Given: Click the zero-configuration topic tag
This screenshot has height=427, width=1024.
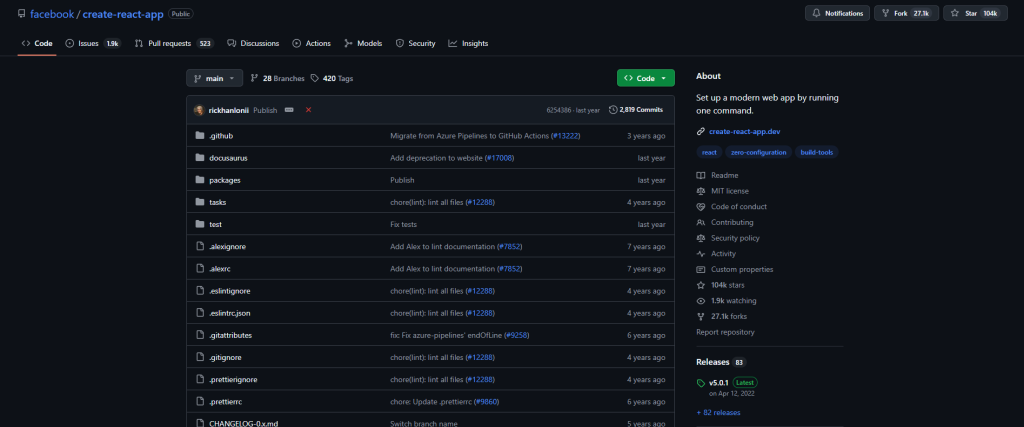Looking at the screenshot, I should (758, 152).
